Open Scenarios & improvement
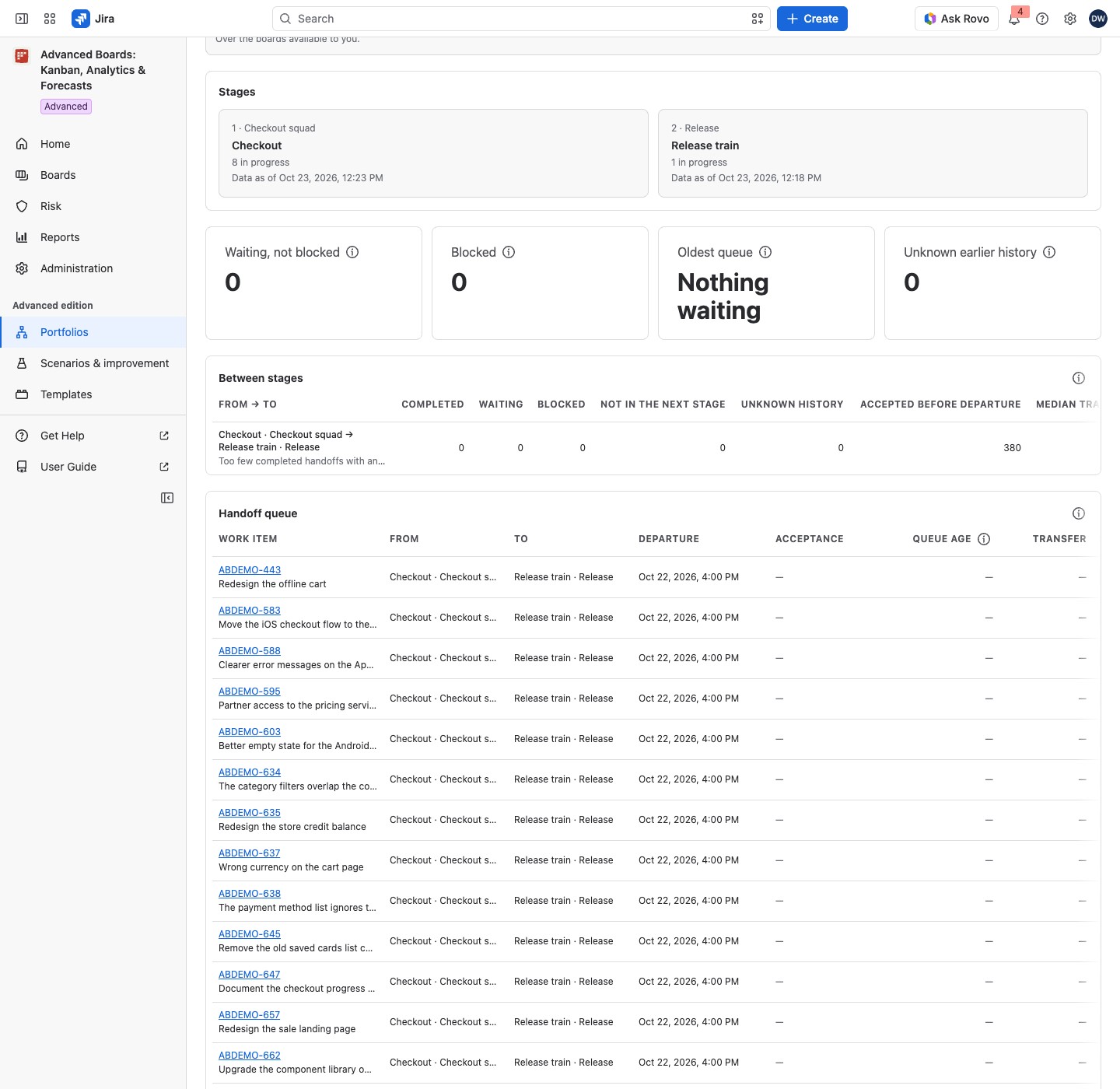This screenshot has width=1120, height=1089. pyautogui.click(x=93, y=363)
